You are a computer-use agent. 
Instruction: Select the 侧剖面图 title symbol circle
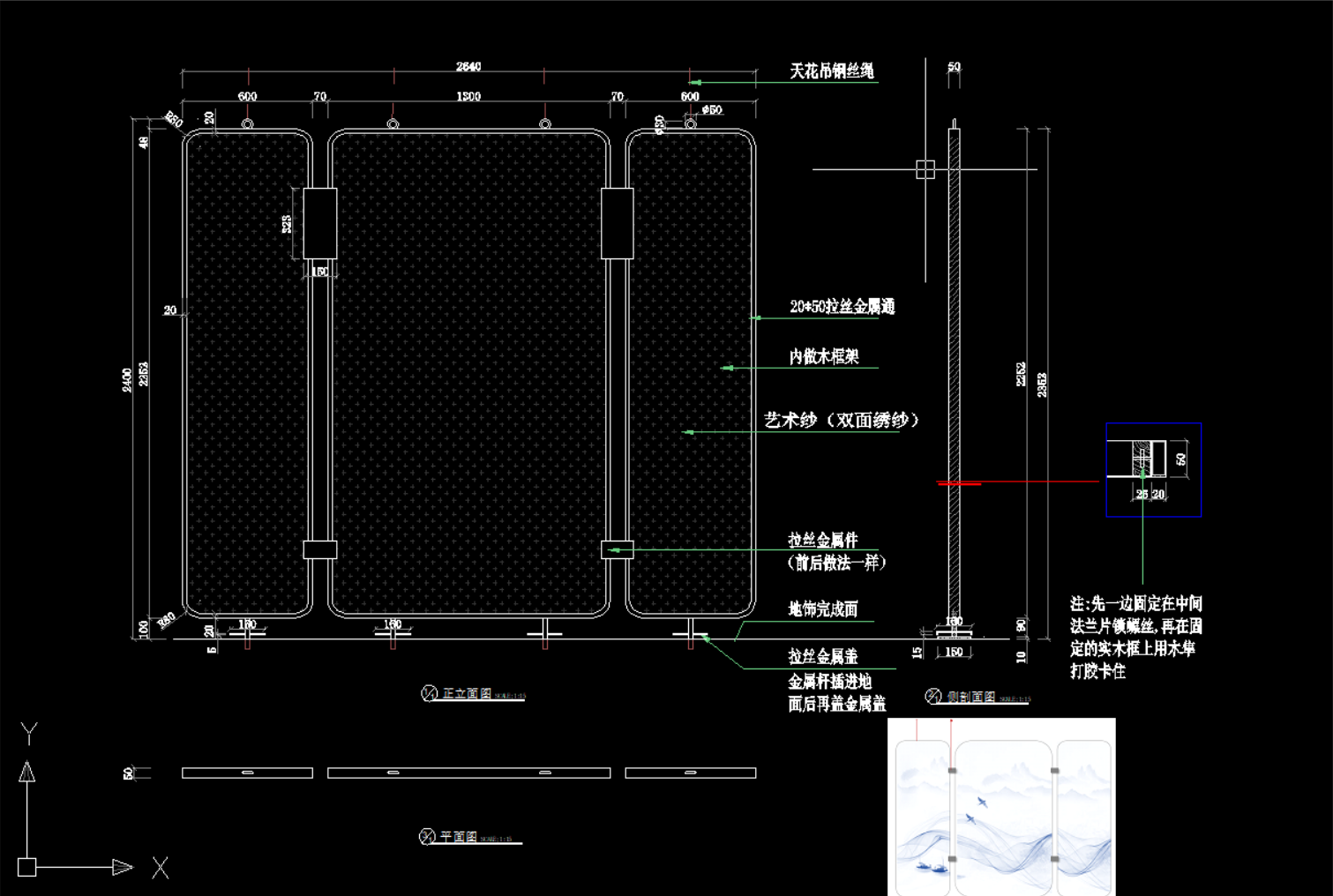coord(933,697)
